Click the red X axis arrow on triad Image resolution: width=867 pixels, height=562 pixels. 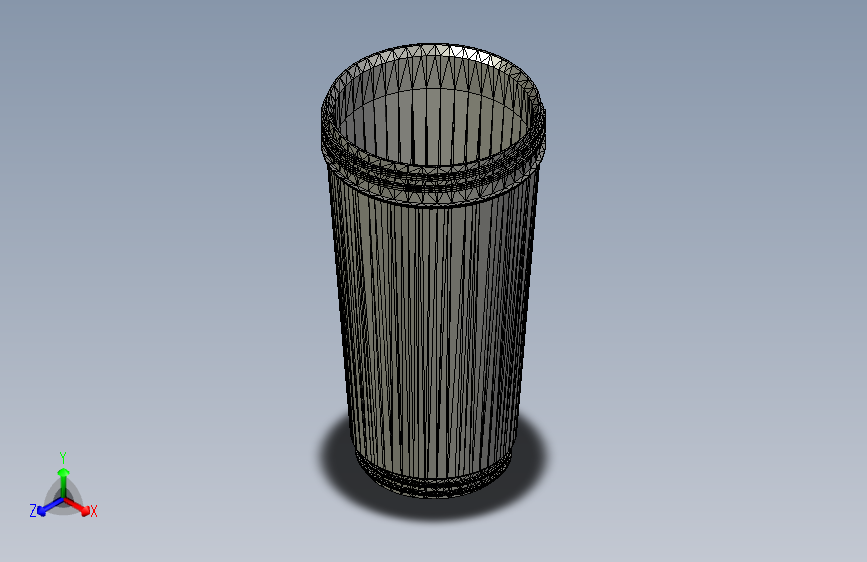pos(78,506)
